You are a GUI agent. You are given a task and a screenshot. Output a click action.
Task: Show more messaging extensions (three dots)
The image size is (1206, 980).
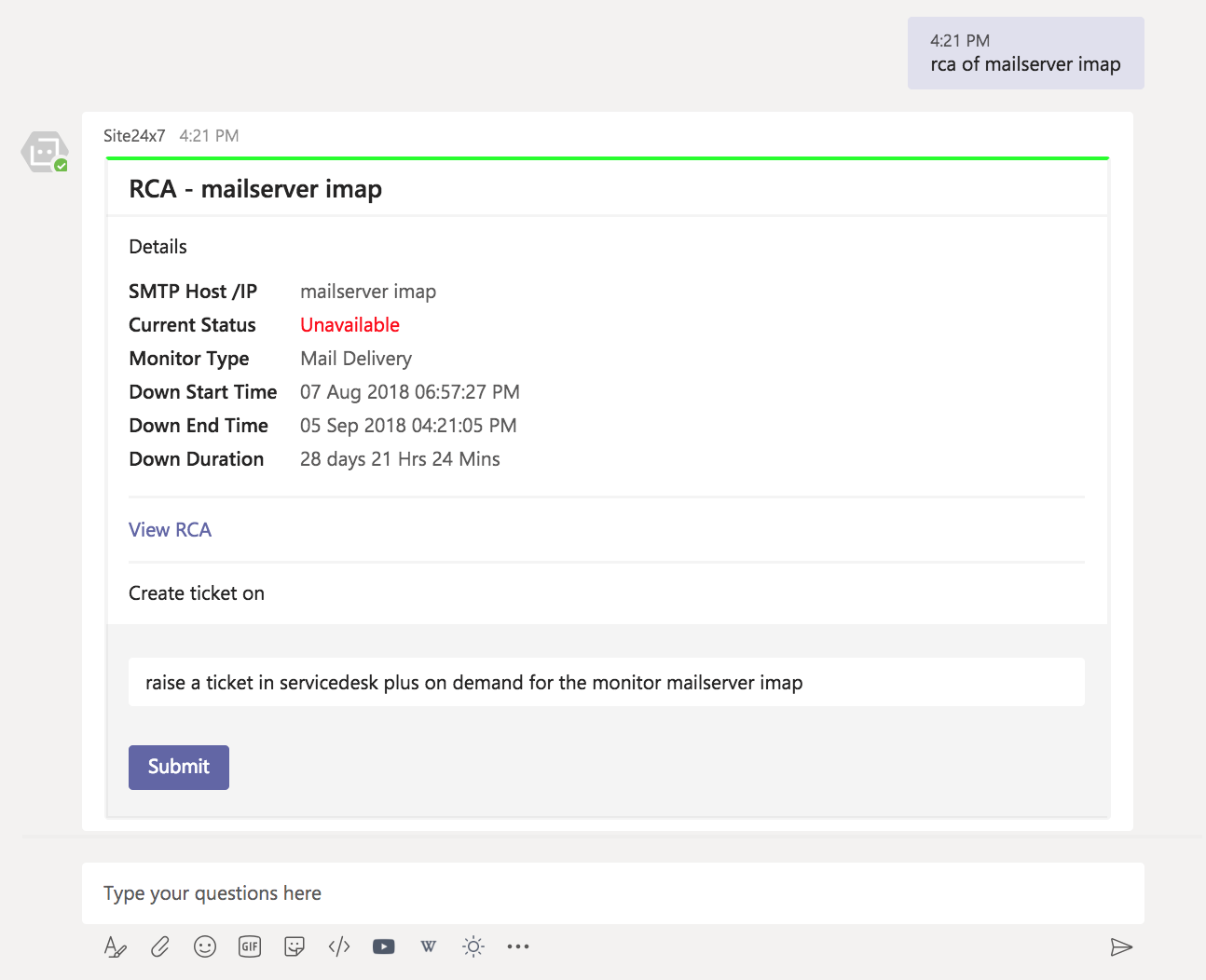[518, 946]
